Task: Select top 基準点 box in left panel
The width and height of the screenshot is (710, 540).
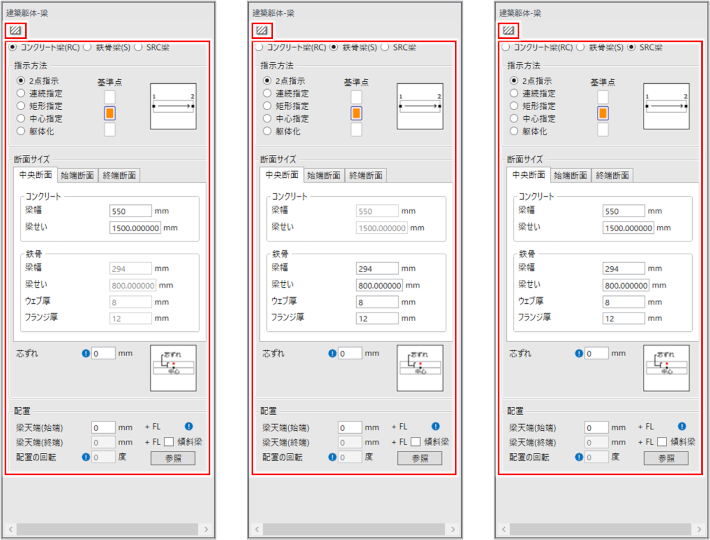Action: click(x=110, y=96)
